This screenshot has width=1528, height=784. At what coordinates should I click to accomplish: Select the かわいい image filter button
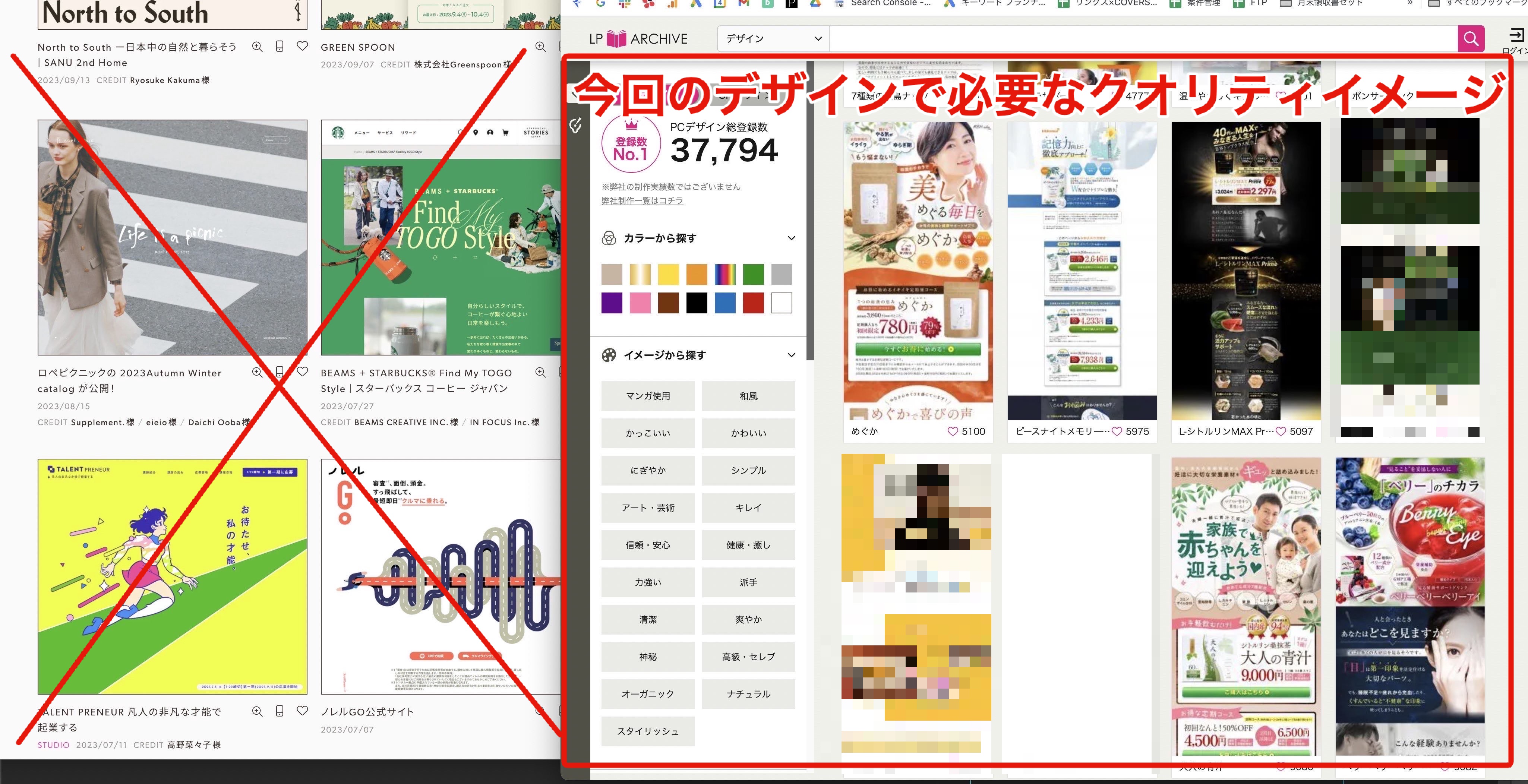point(748,433)
